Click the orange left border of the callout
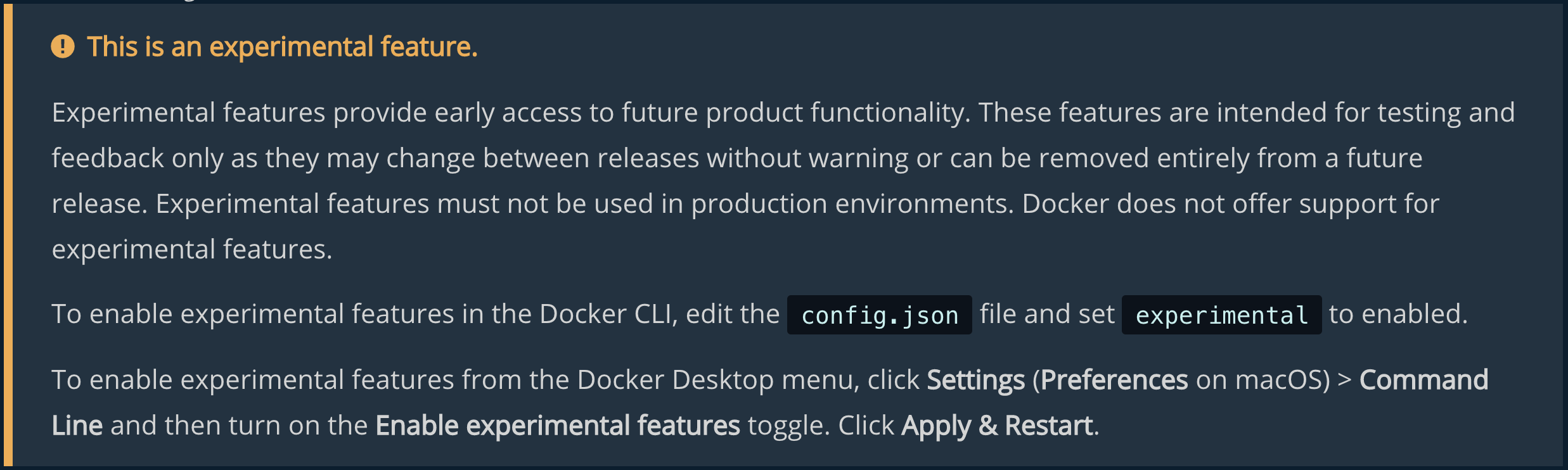The width and height of the screenshot is (1568, 470). (8, 235)
